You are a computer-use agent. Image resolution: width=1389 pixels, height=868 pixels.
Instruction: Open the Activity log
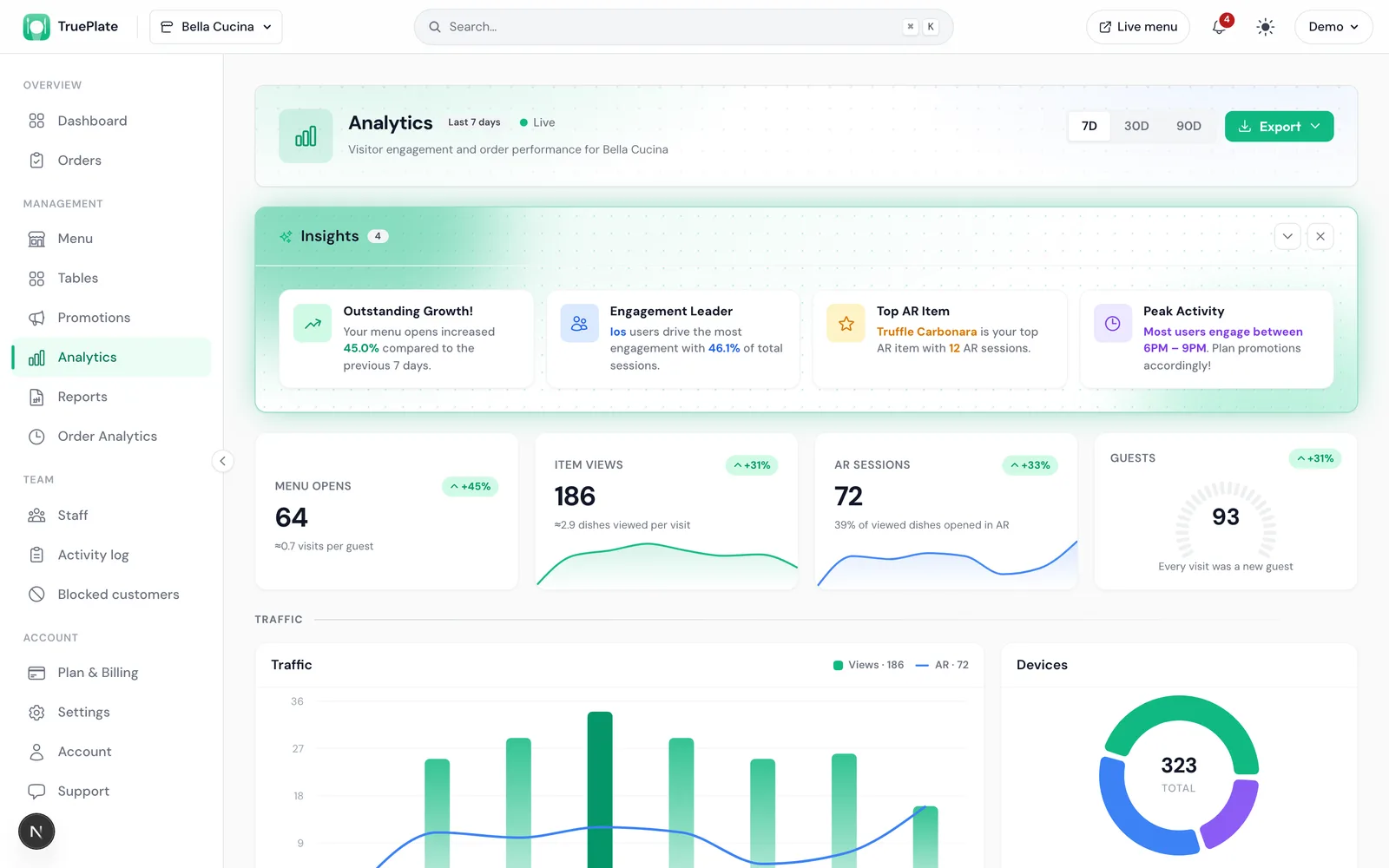tap(112, 555)
